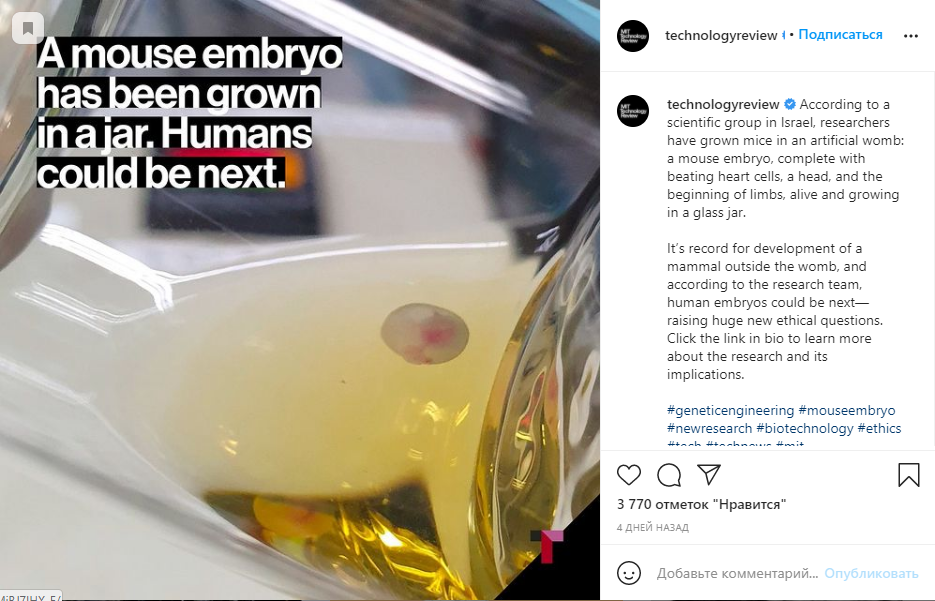935x601 pixels.
Task: Open the three-dot more options menu
Action: tap(911, 36)
